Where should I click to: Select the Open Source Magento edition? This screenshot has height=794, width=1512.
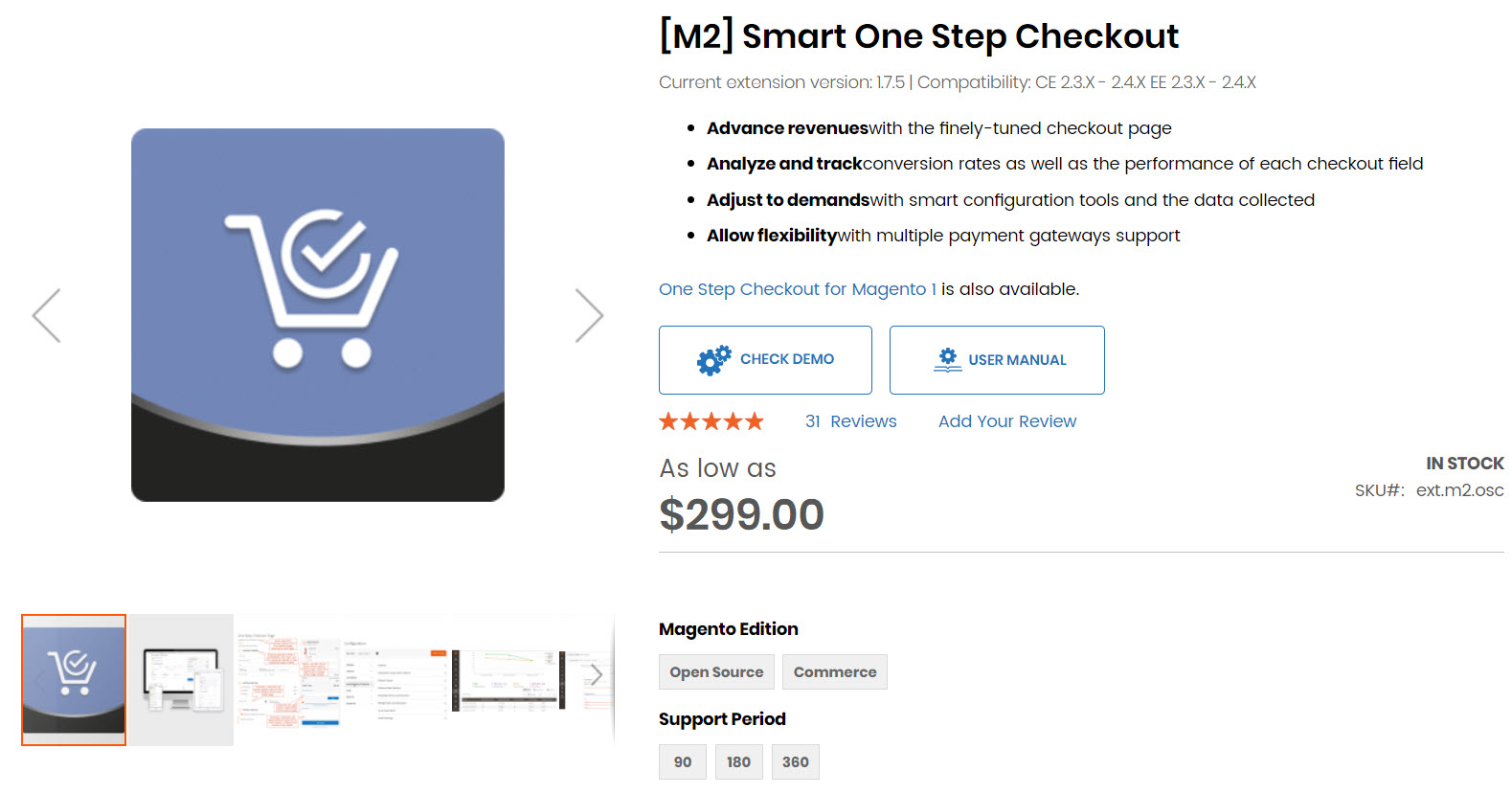716,671
